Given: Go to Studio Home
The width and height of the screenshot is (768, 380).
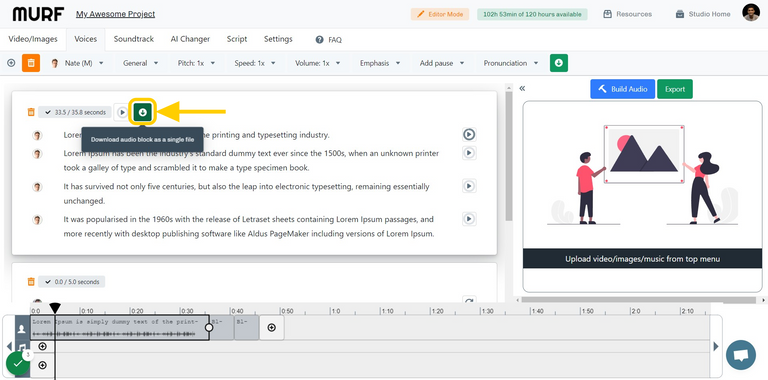Looking at the screenshot, I should pos(703,14).
